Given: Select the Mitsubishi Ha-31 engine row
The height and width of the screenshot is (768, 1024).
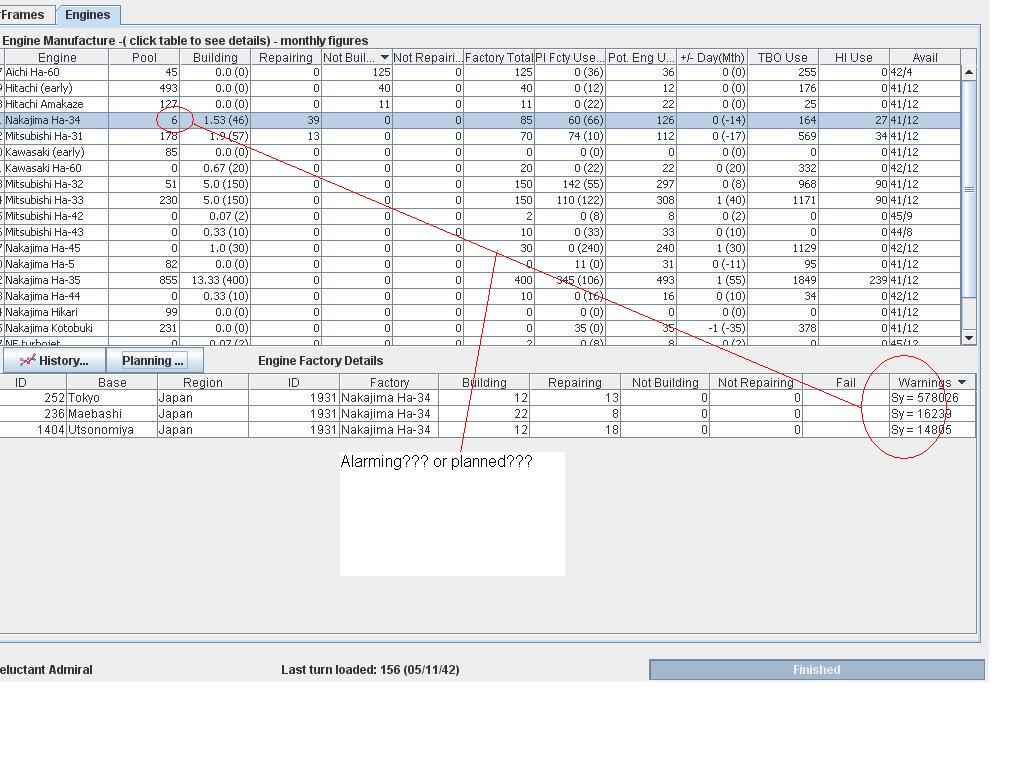Looking at the screenshot, I should pos(480,136).
